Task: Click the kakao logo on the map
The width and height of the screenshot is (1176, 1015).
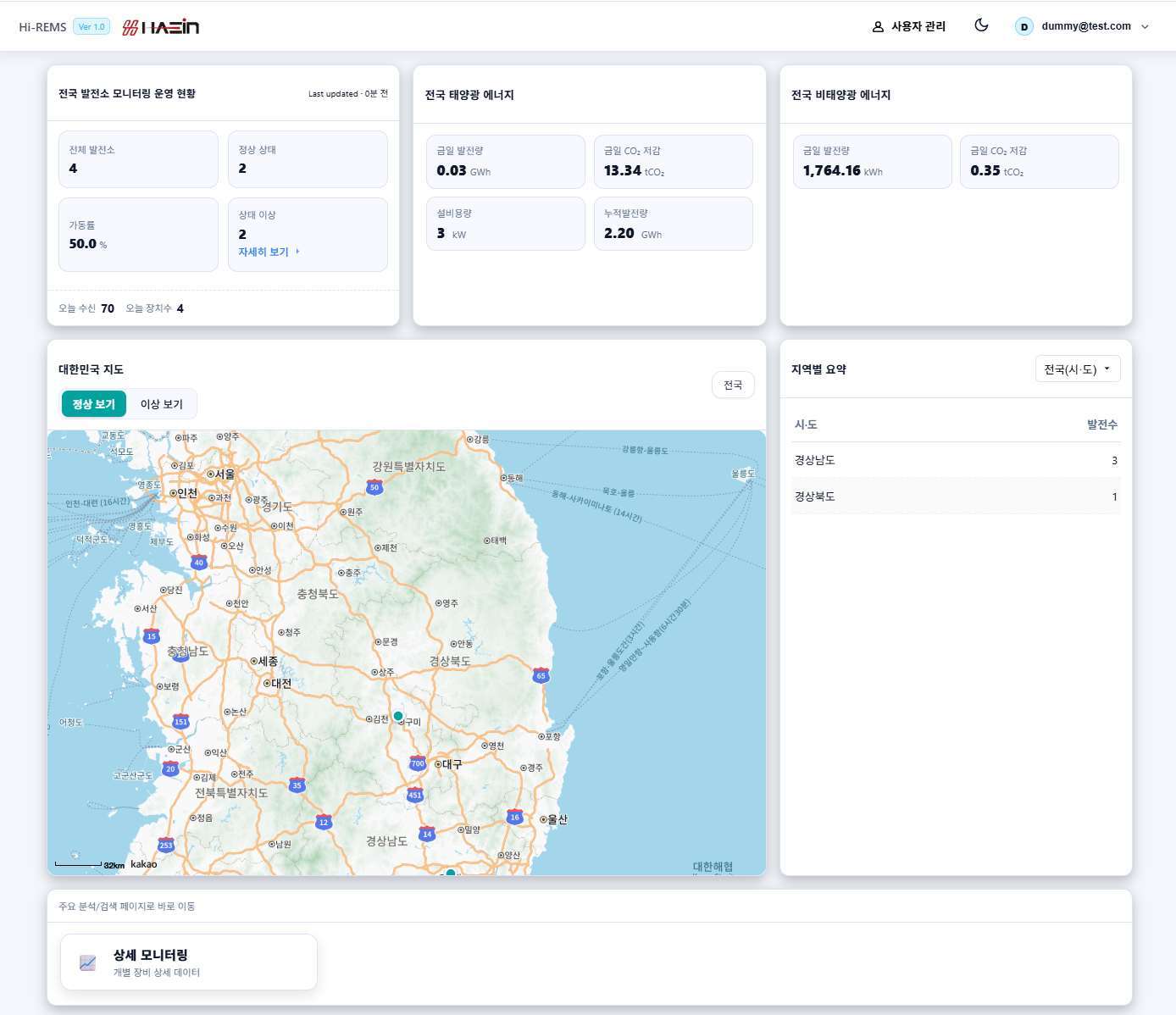Action: pos(144,864)
